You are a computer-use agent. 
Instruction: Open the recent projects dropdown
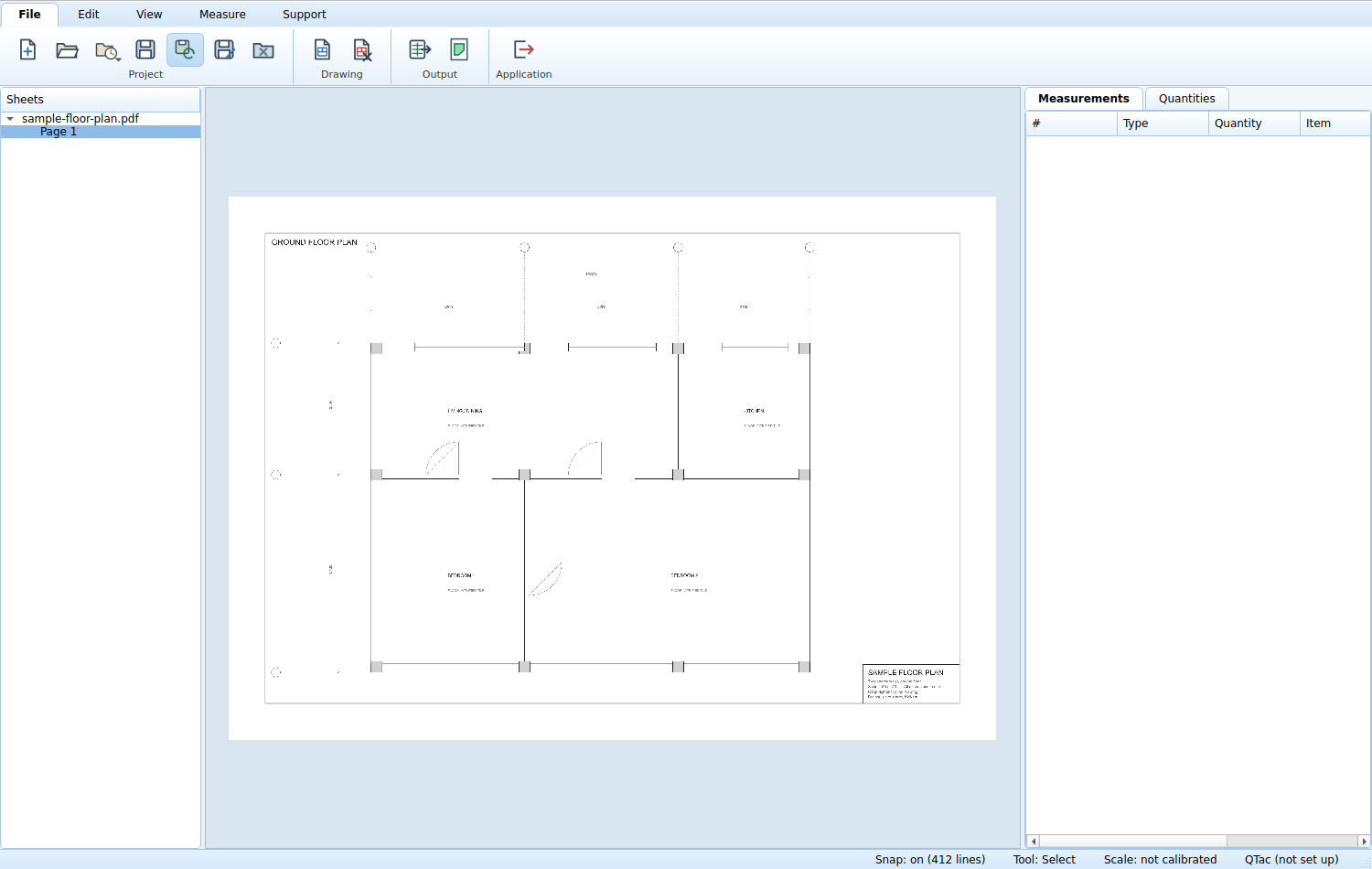click(x=107, y=49)
